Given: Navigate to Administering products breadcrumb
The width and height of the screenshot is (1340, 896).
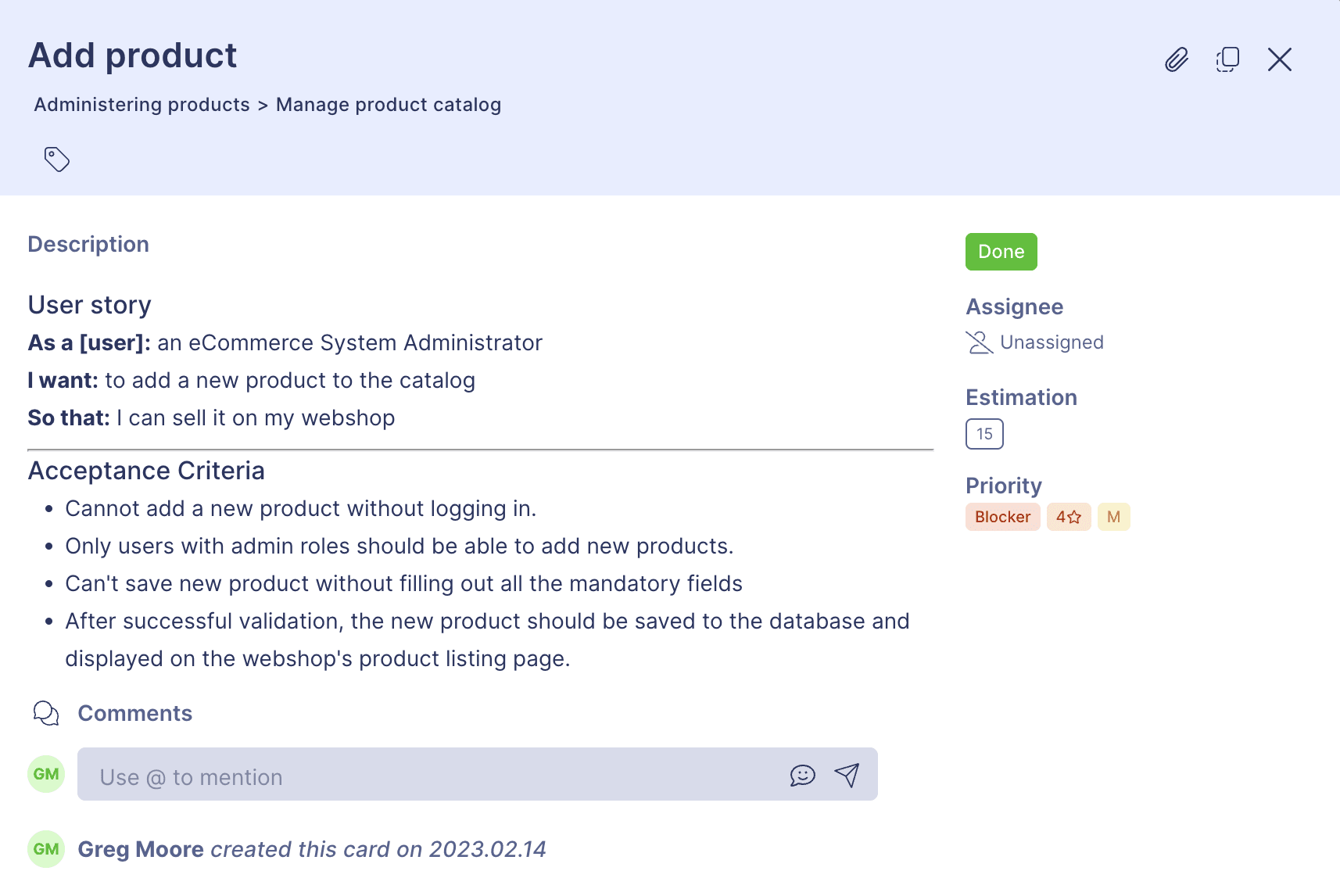Looking at the screenshot, I should (x=142, y=104).
